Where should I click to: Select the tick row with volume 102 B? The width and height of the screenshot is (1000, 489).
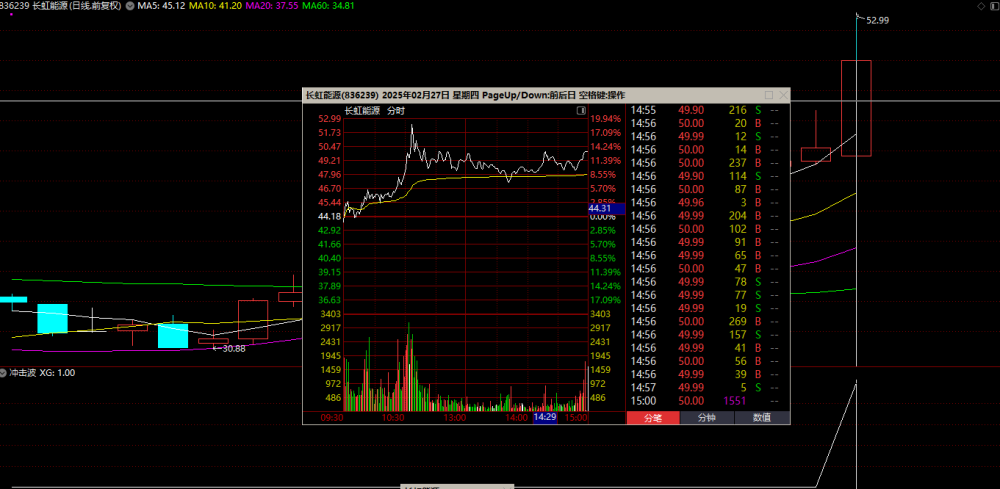(x=705, y=229)
